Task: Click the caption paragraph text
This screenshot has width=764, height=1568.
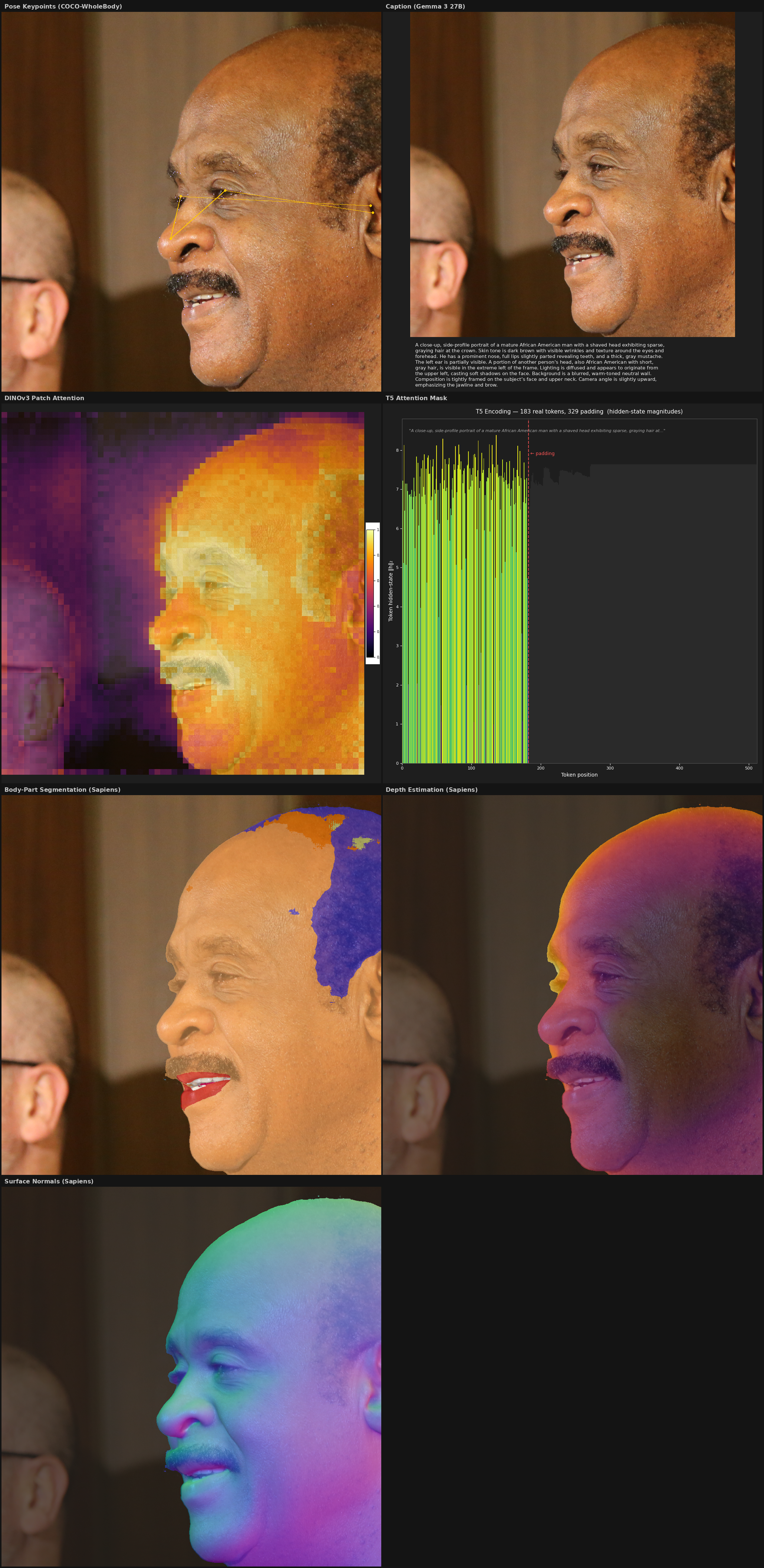Action: pos(539,365)
